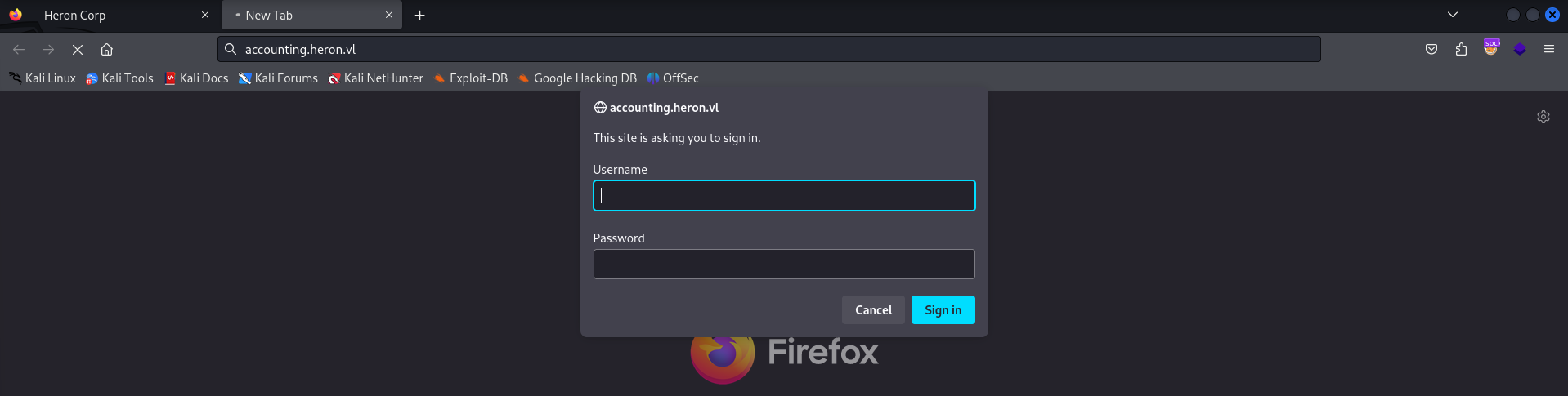The width and height of the screenshot is (1568, 396).
Task: Click the purple extension icon in toolbar
Action: tap(1520, 50)
